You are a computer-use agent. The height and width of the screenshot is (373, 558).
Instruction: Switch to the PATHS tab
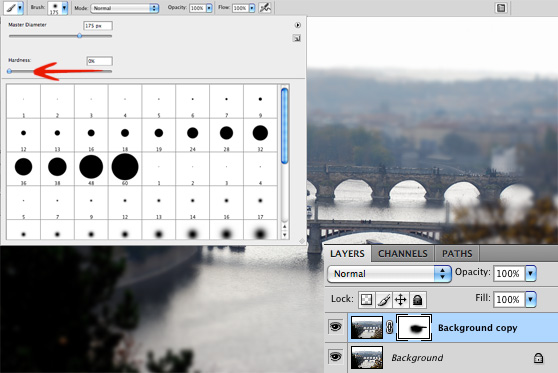pos(457,253)
